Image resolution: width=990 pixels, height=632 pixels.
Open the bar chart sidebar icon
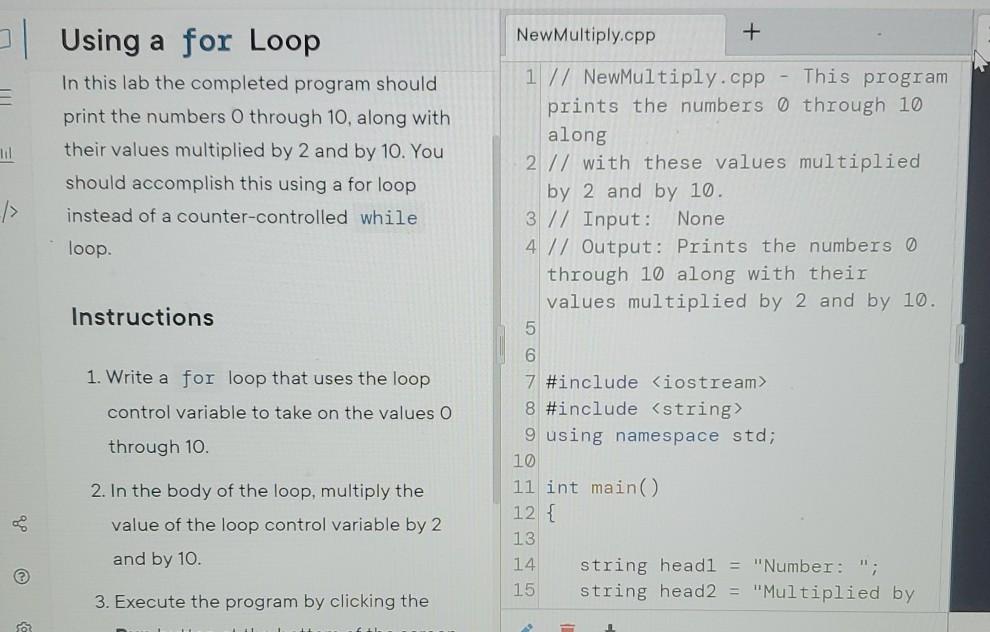[6, 154]
